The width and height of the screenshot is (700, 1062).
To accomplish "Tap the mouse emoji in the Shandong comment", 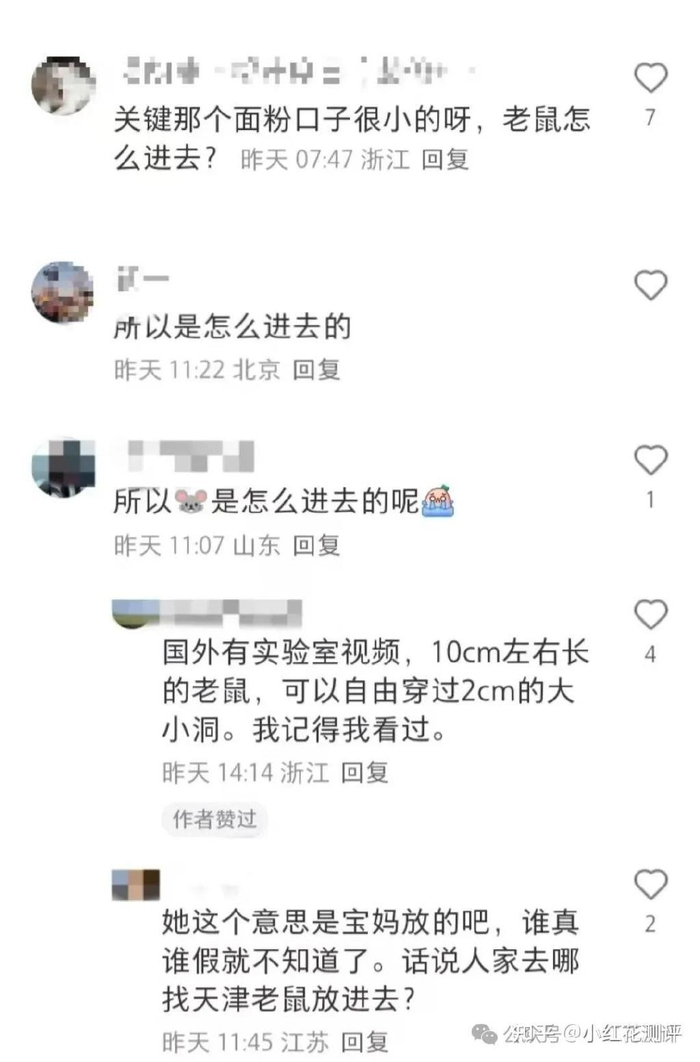I will pos(191,501).
